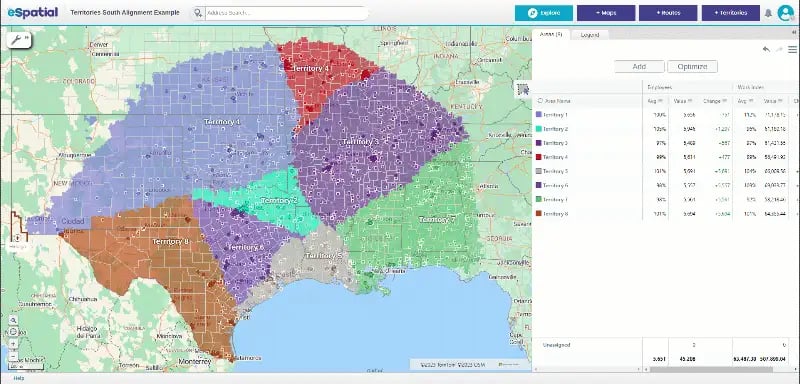Expand the wrench toolbar chevron
This screenshot has height=384, width=800.
(26, 37)
